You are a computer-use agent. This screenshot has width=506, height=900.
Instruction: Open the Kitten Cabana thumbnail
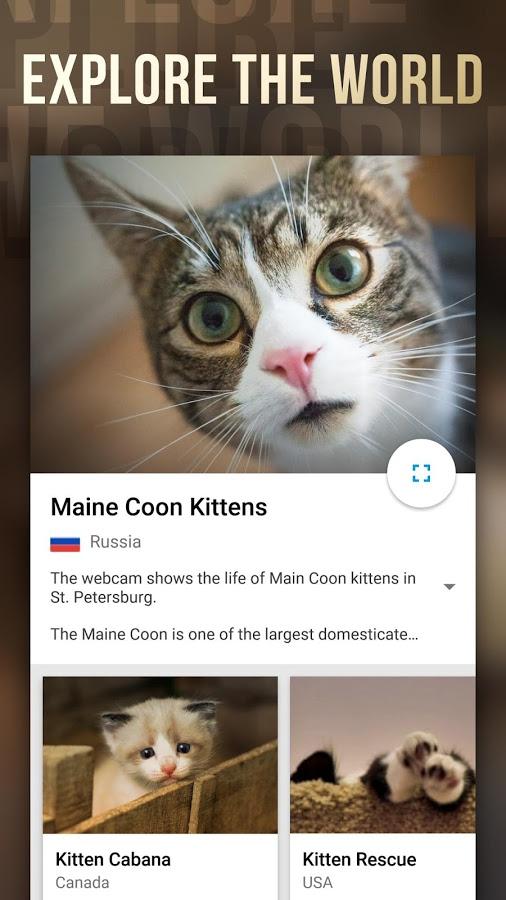pos(160,755)
